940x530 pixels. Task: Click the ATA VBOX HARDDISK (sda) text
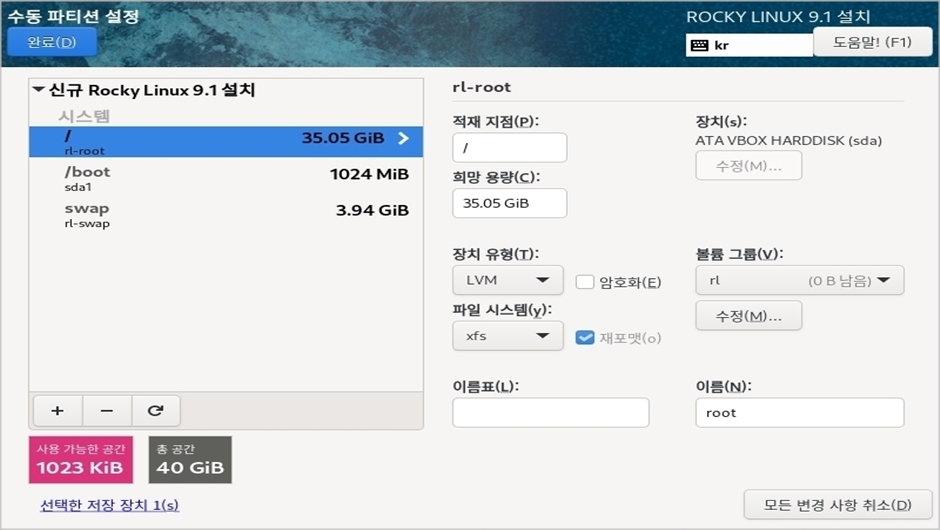pyautogui.click(x=788, y=141)
